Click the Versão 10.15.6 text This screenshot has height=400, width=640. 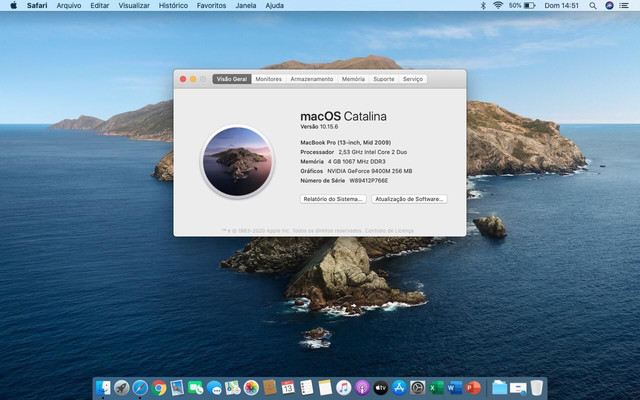[319, 127]
